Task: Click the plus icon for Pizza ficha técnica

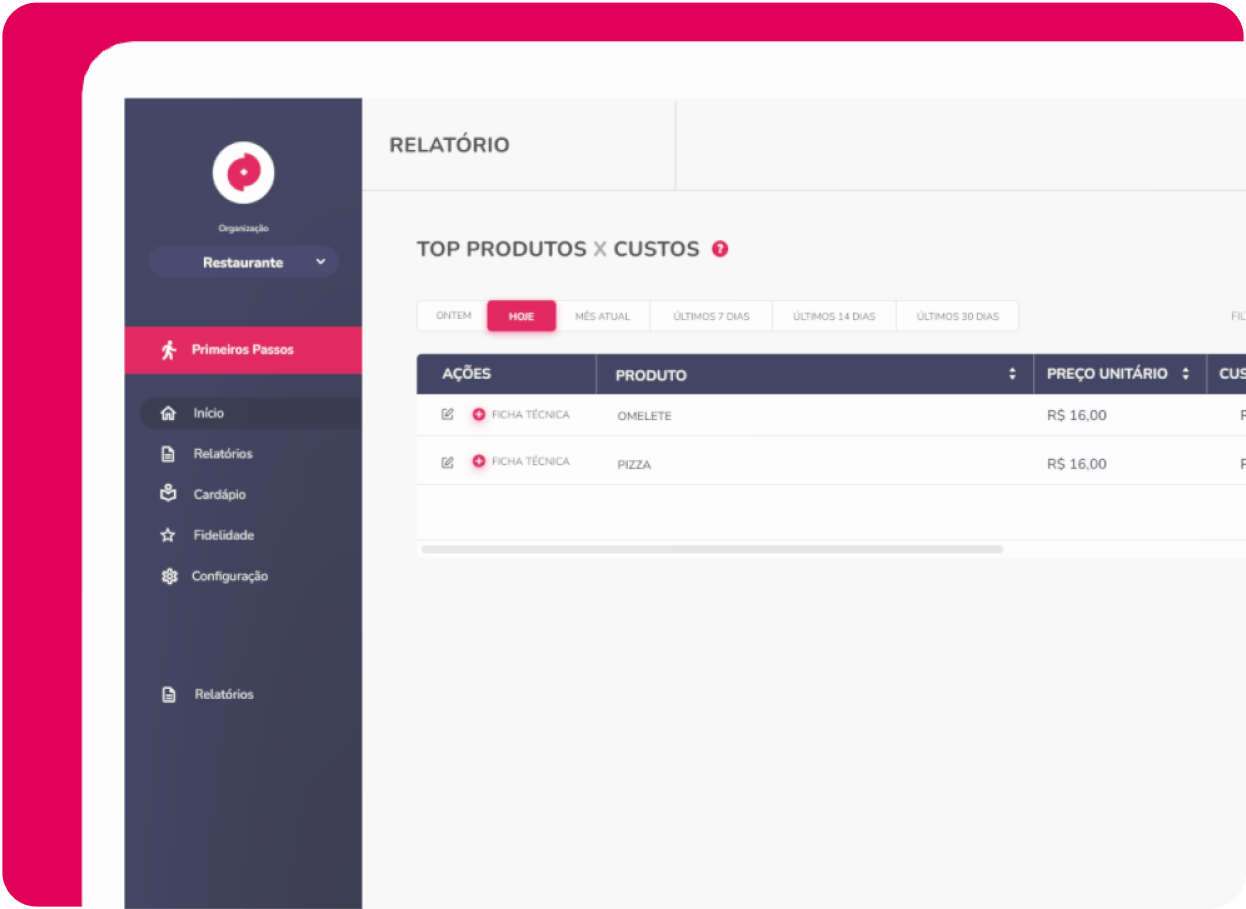Action: [x=479, y=461]
